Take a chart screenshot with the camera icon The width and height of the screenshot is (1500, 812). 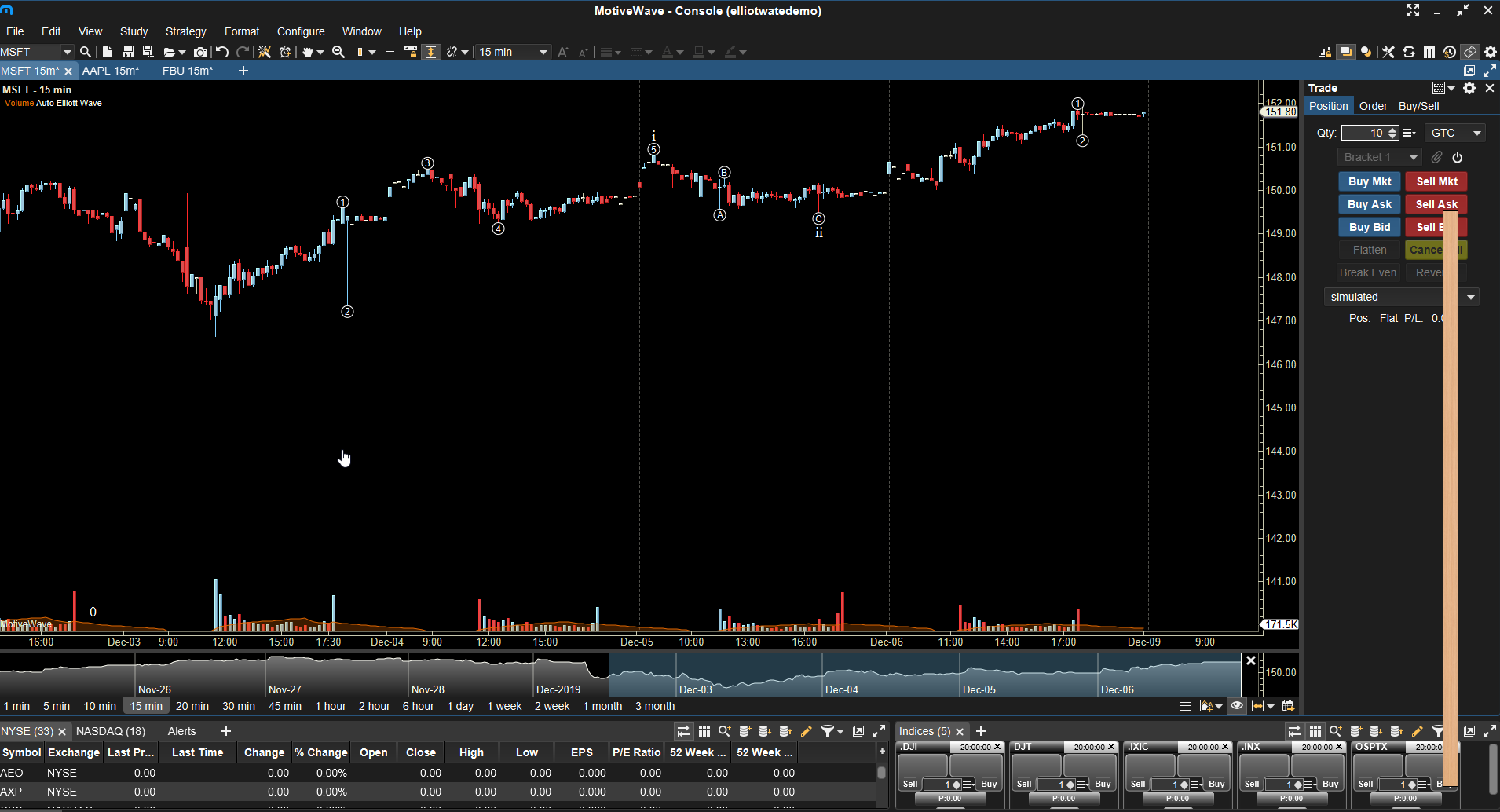(200, 52)
